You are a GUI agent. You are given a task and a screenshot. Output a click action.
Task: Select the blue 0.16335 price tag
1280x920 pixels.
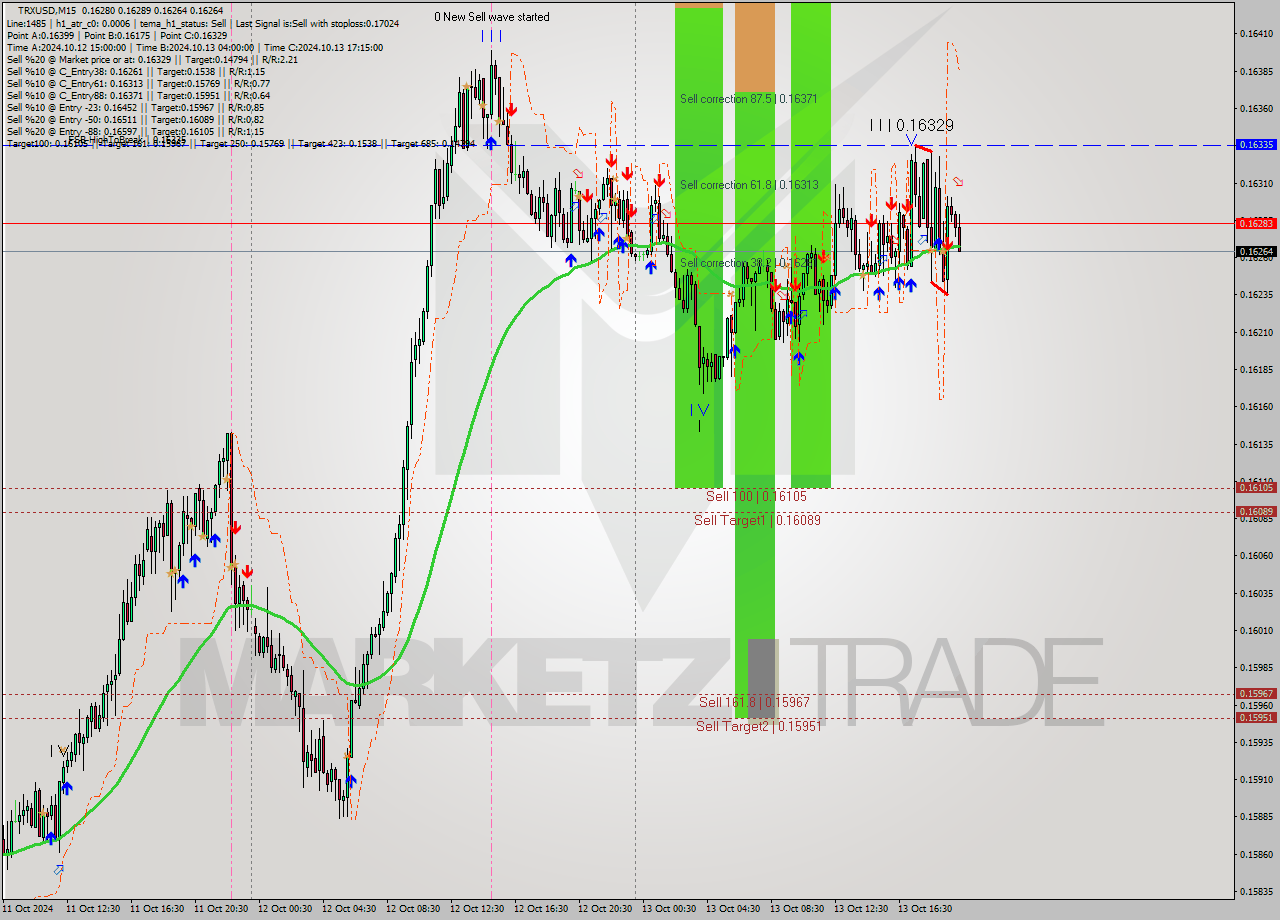pos(1256,145)
